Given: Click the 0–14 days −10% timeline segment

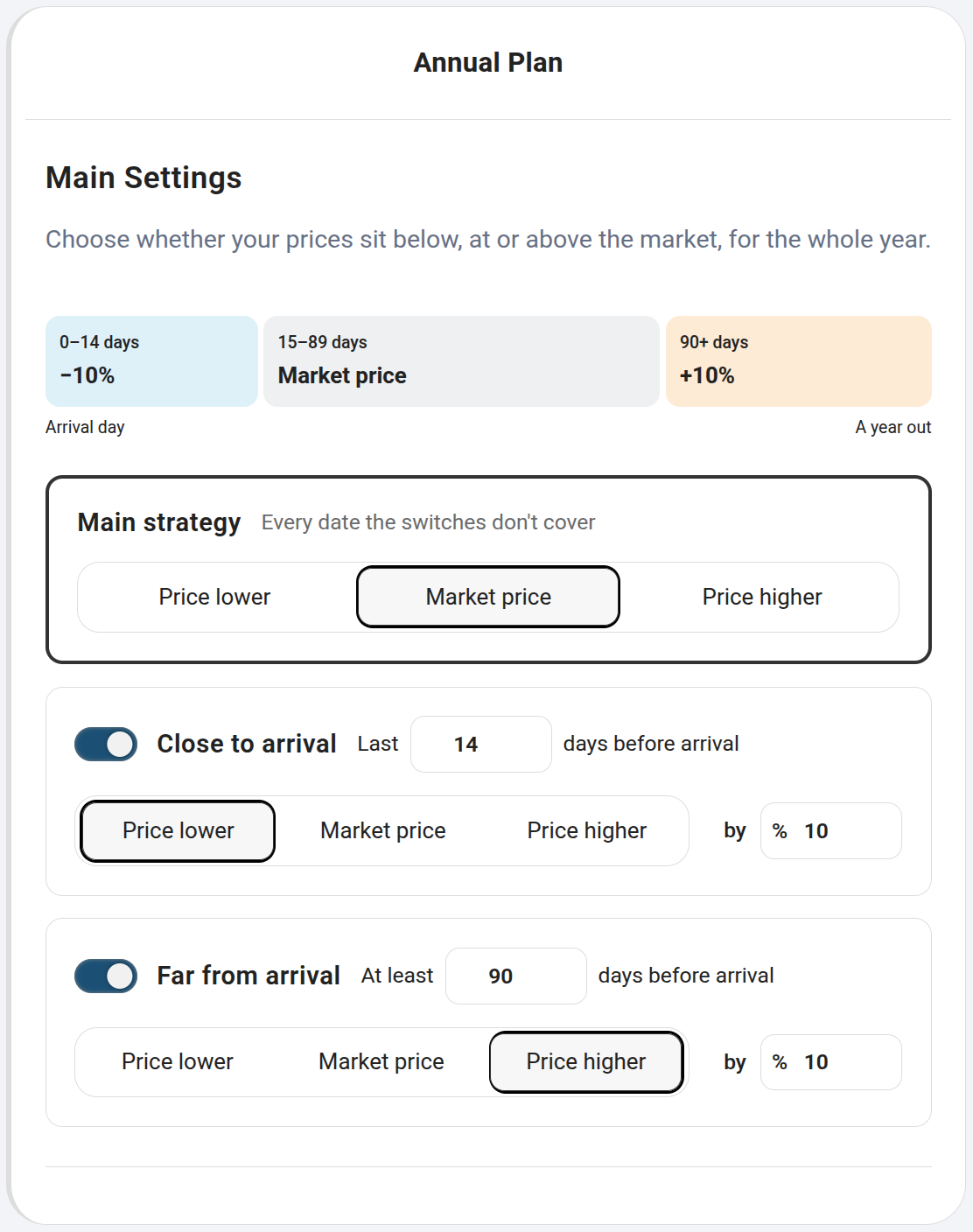Looking at the screenshot, I should [151, 361].
